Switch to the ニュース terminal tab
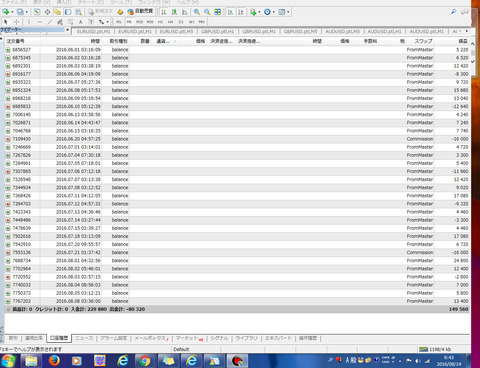Viewport: 480px width, 368px height. point(84,338)
